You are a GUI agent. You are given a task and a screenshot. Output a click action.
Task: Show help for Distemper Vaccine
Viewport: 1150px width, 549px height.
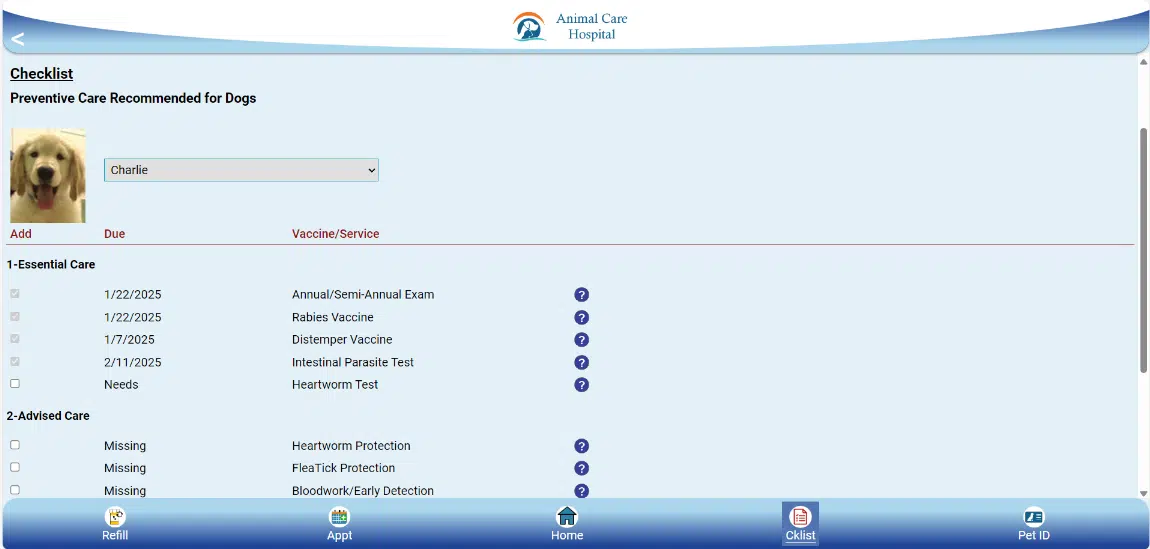coord(581,340)
